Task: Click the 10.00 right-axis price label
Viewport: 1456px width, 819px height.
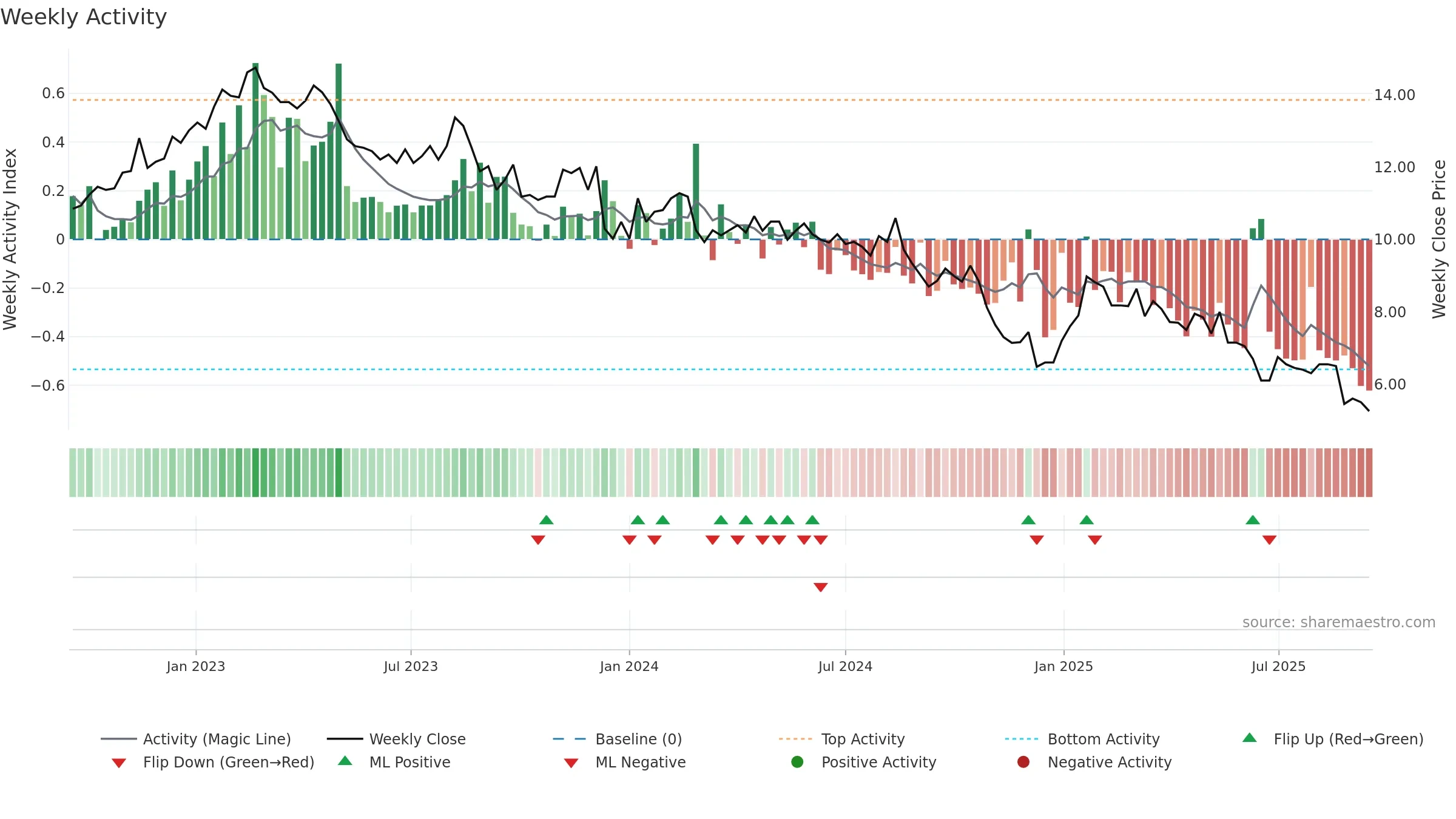Action: tap(1394, 239)
